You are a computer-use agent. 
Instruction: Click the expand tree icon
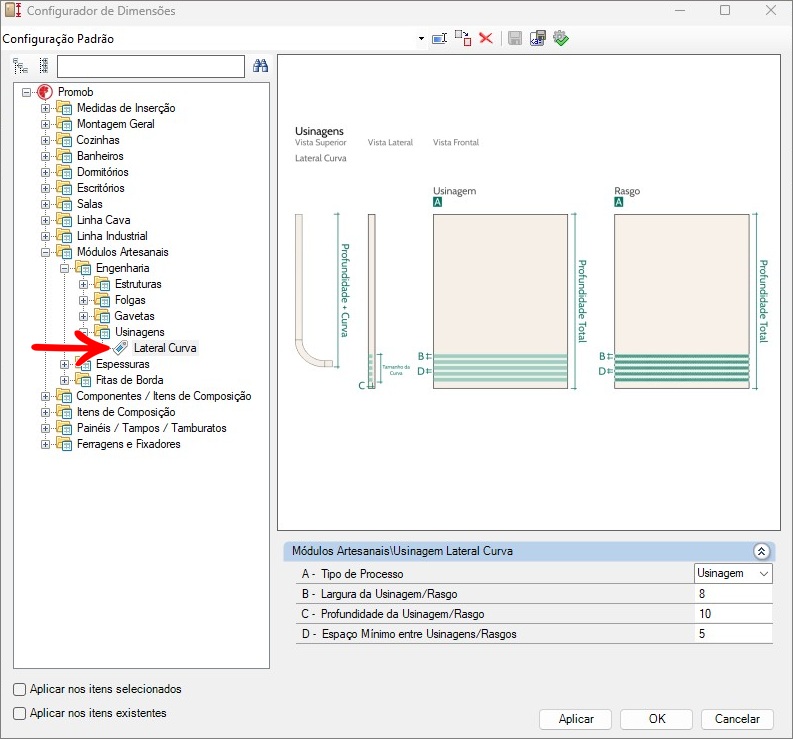pos(20,66)
